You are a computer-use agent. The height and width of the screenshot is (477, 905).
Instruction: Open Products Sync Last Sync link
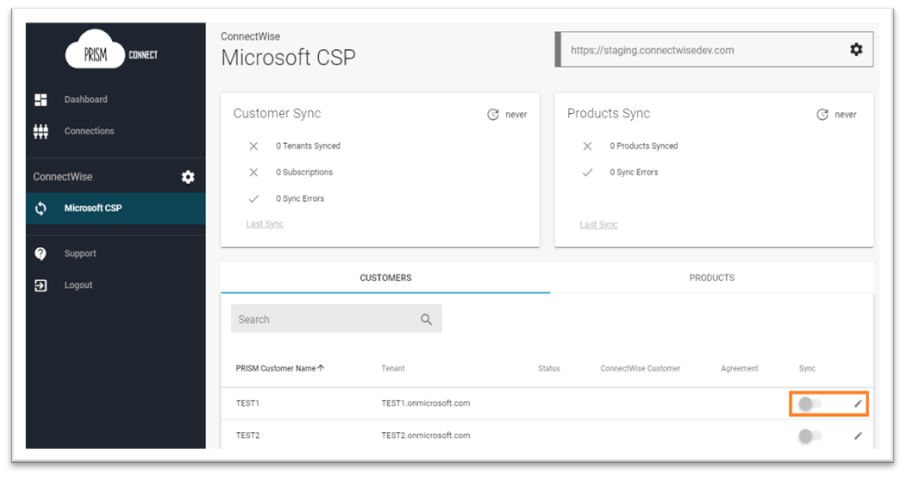(599, 225)
